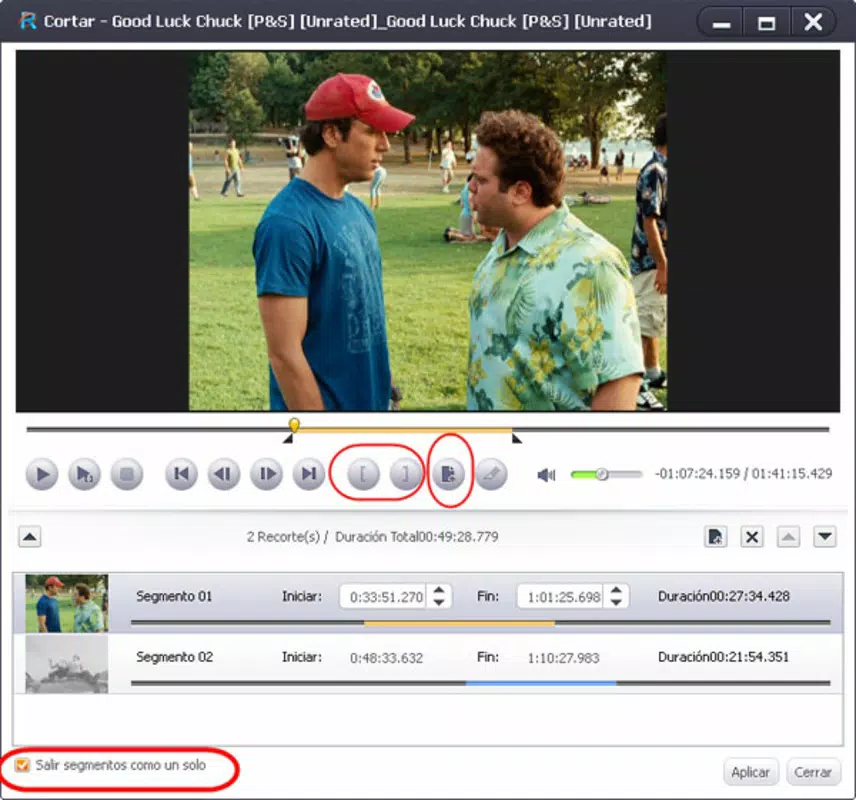Click the 2 Recorte(s) duration summary

tap(372, 537)
